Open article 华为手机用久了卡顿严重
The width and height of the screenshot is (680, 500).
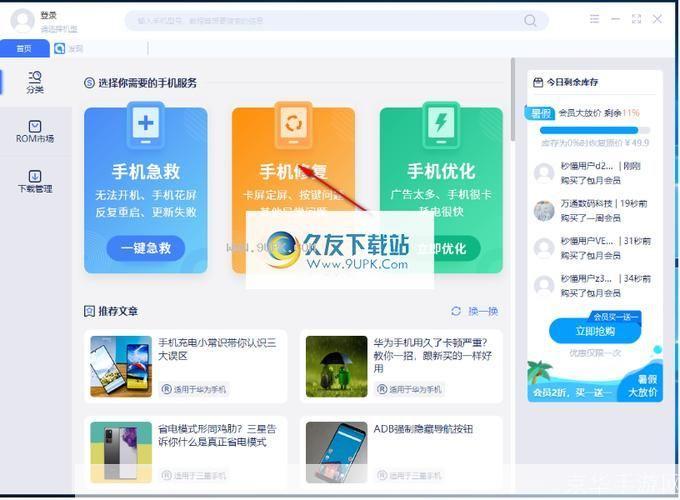tap(432, 356)
